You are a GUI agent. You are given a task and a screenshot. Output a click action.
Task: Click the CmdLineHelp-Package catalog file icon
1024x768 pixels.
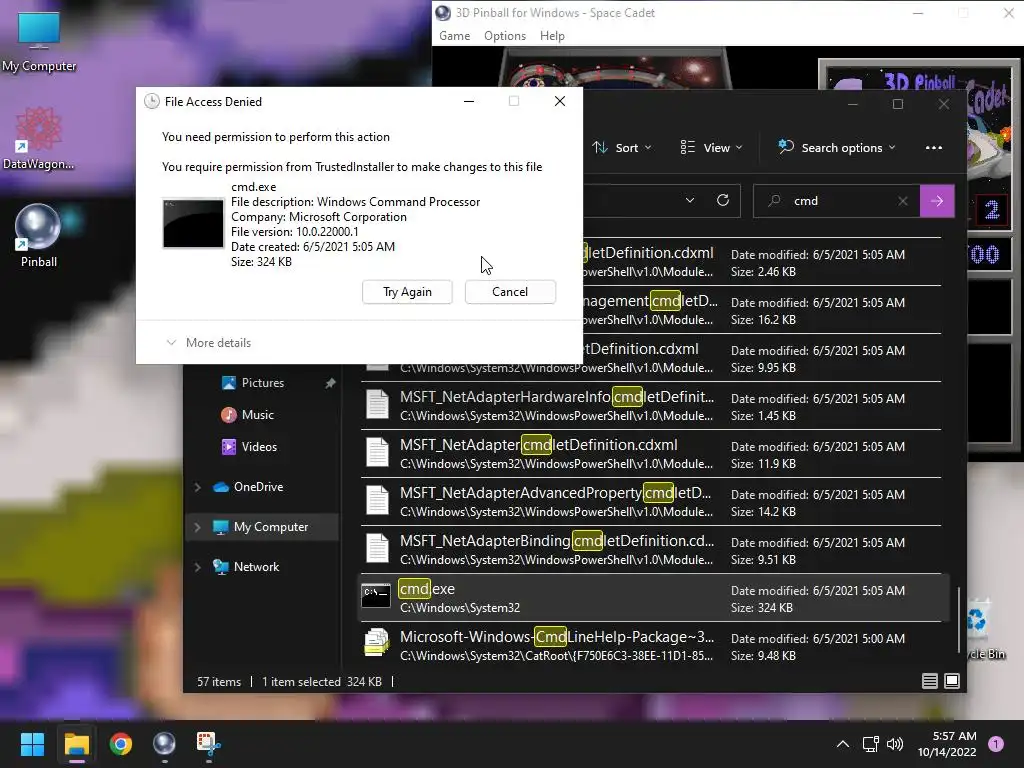click(377, 643)
